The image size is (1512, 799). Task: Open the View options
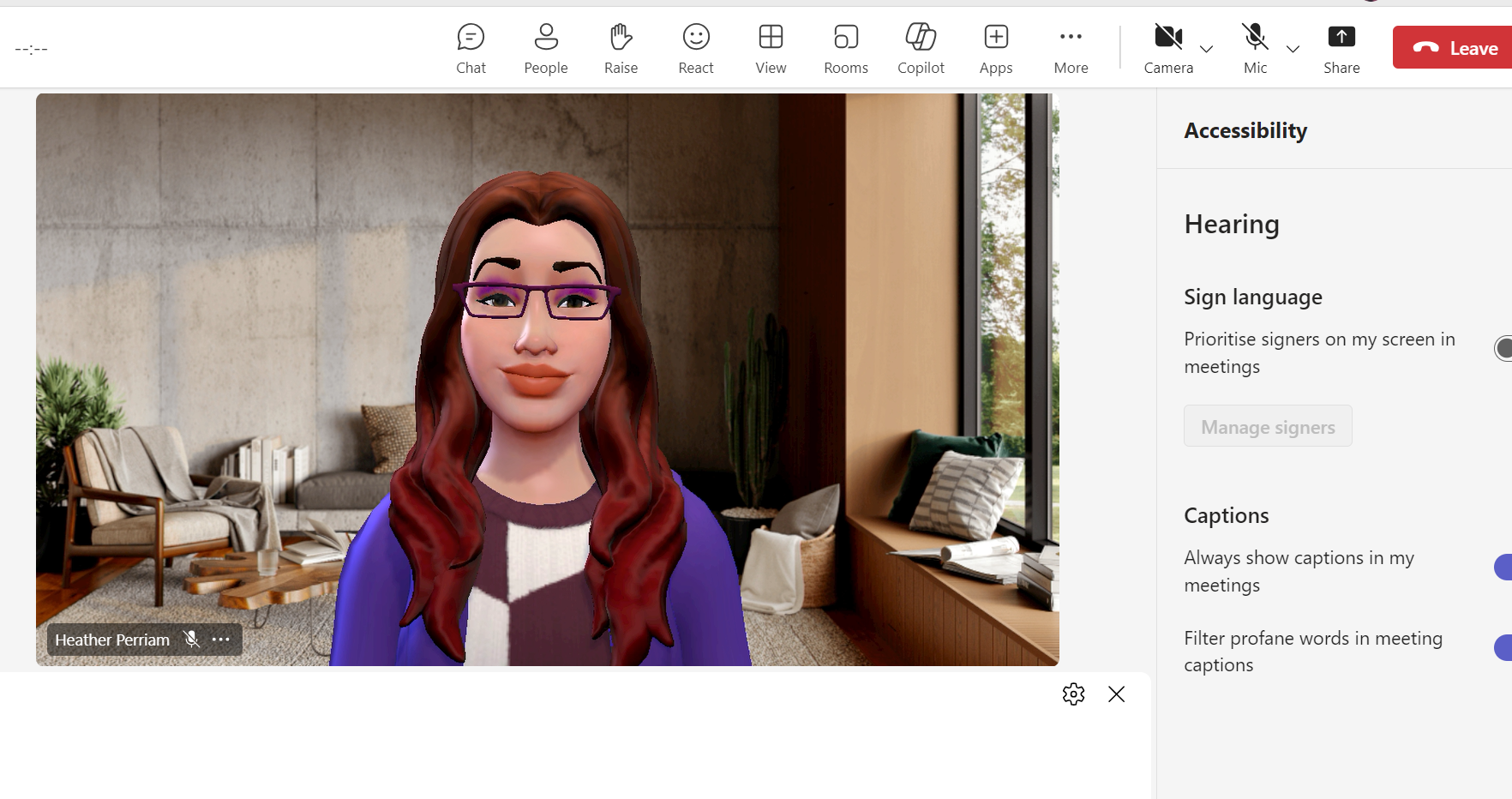click(770, 47)
